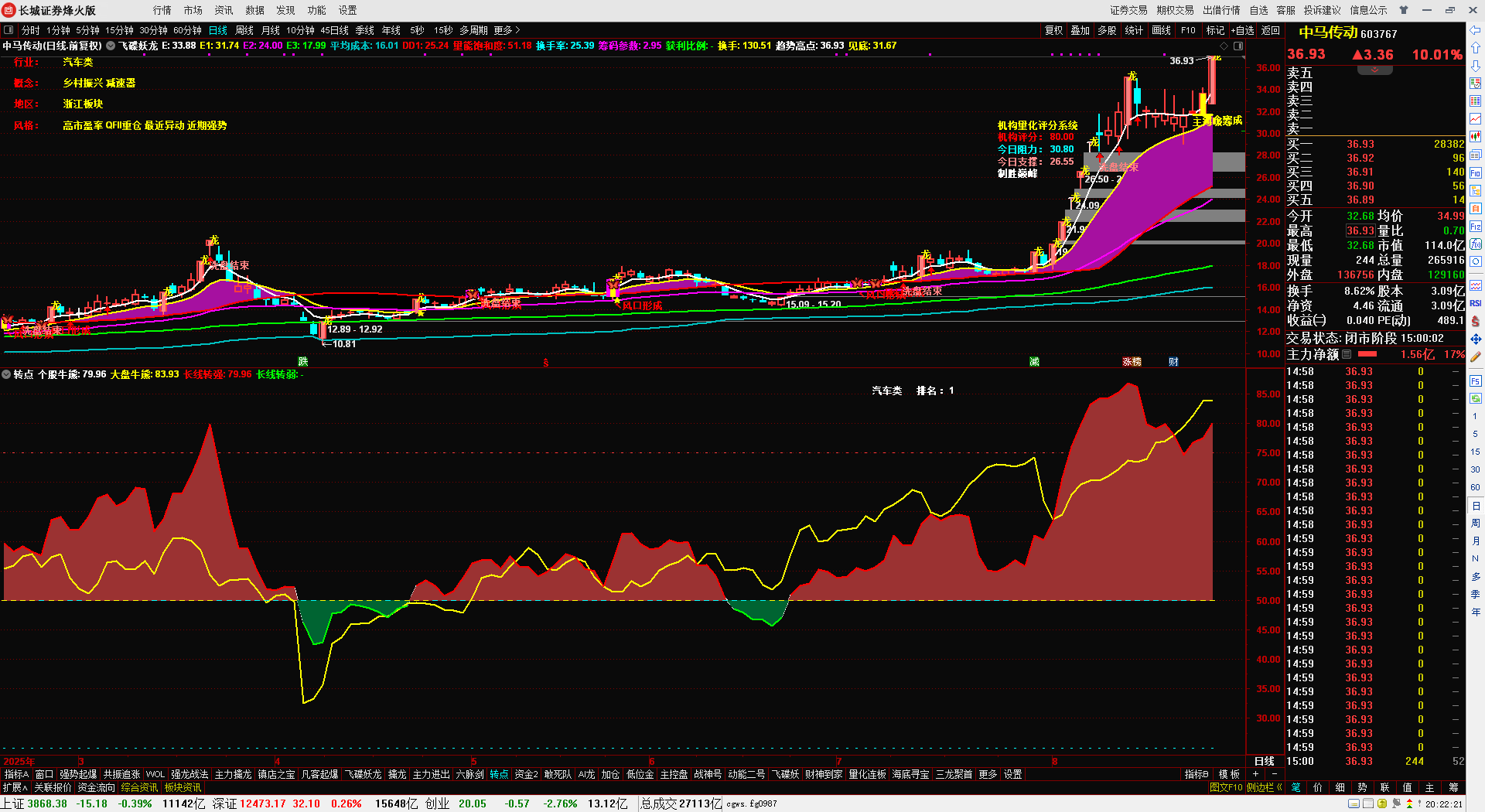The image size is (1485, 812).
Task: Select the 转点 indicator tab
Action: [499, 774]
